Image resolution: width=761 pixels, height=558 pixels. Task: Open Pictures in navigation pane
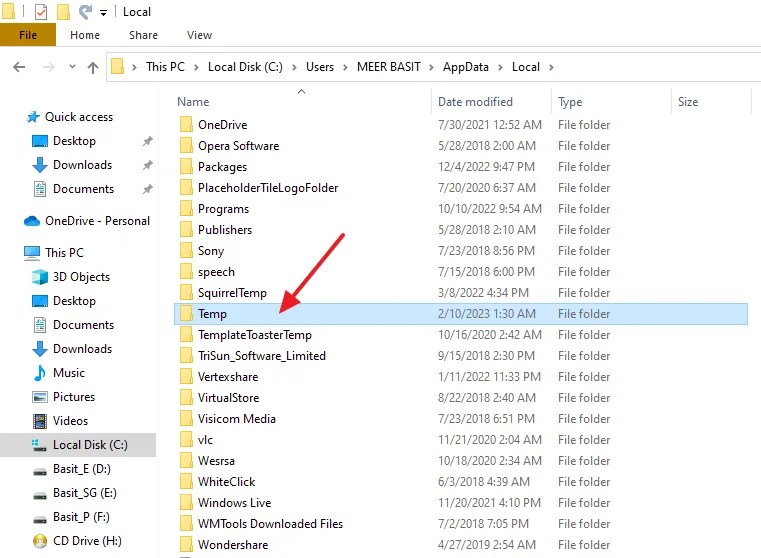pos(74,397)
